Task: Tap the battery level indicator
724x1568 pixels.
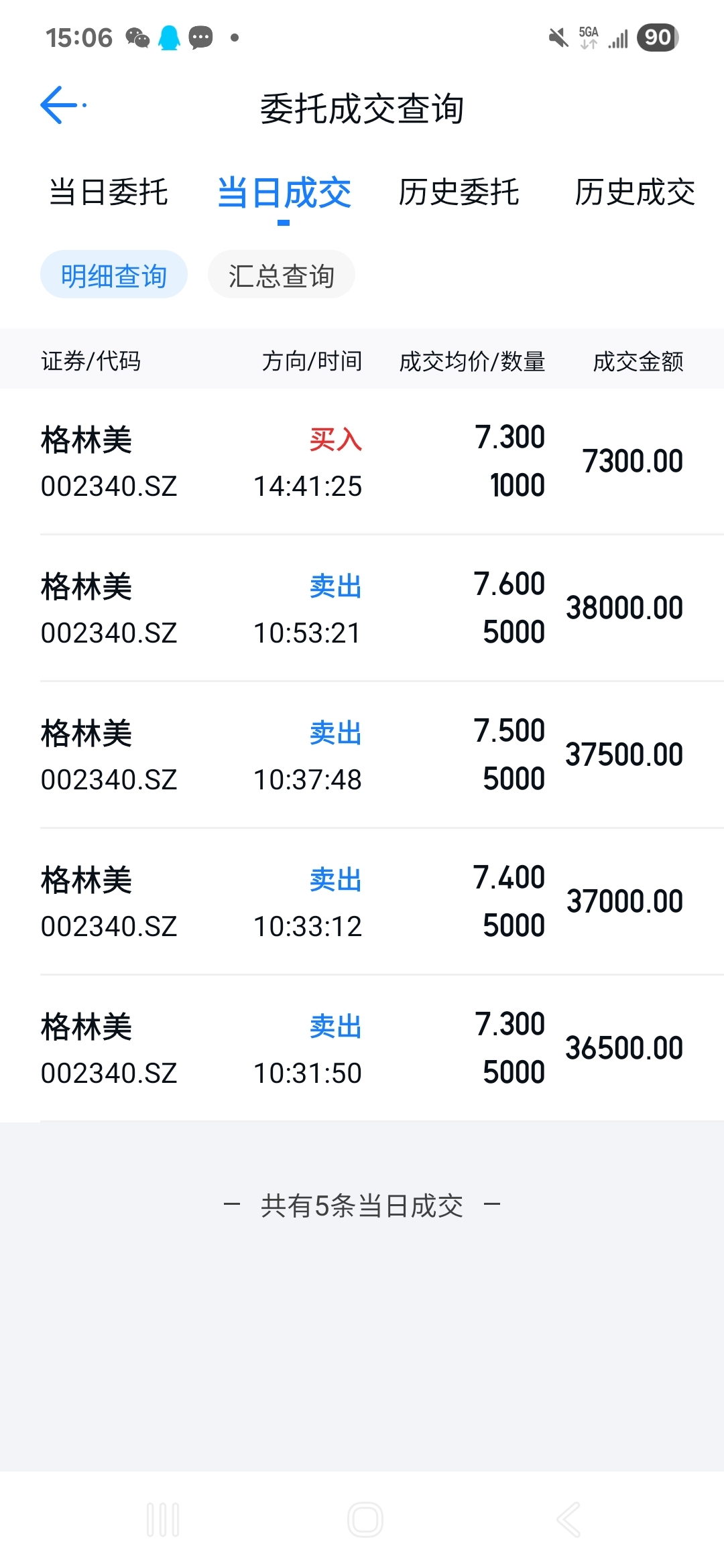Action: (658, 38)
